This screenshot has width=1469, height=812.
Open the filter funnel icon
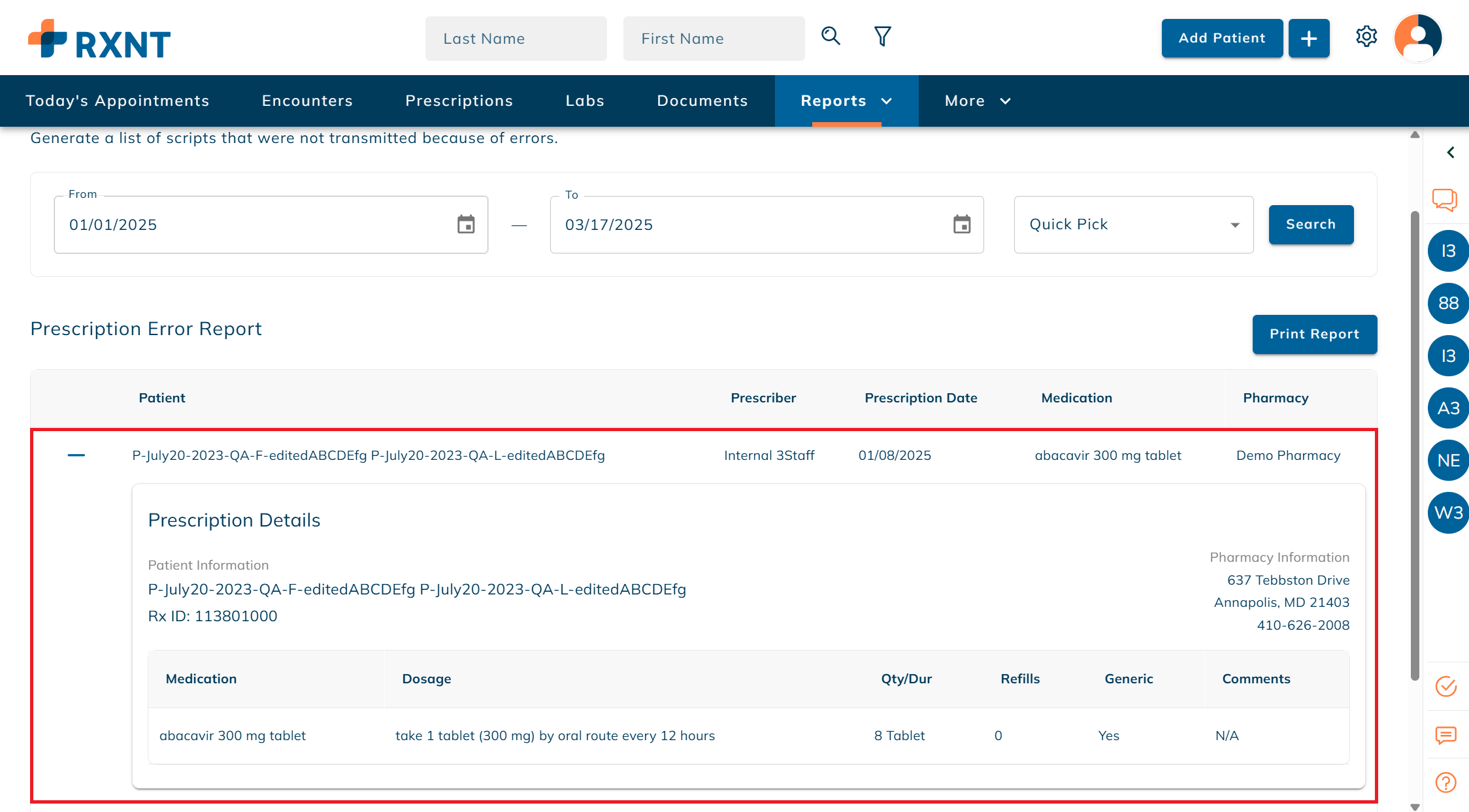[882, 36]
